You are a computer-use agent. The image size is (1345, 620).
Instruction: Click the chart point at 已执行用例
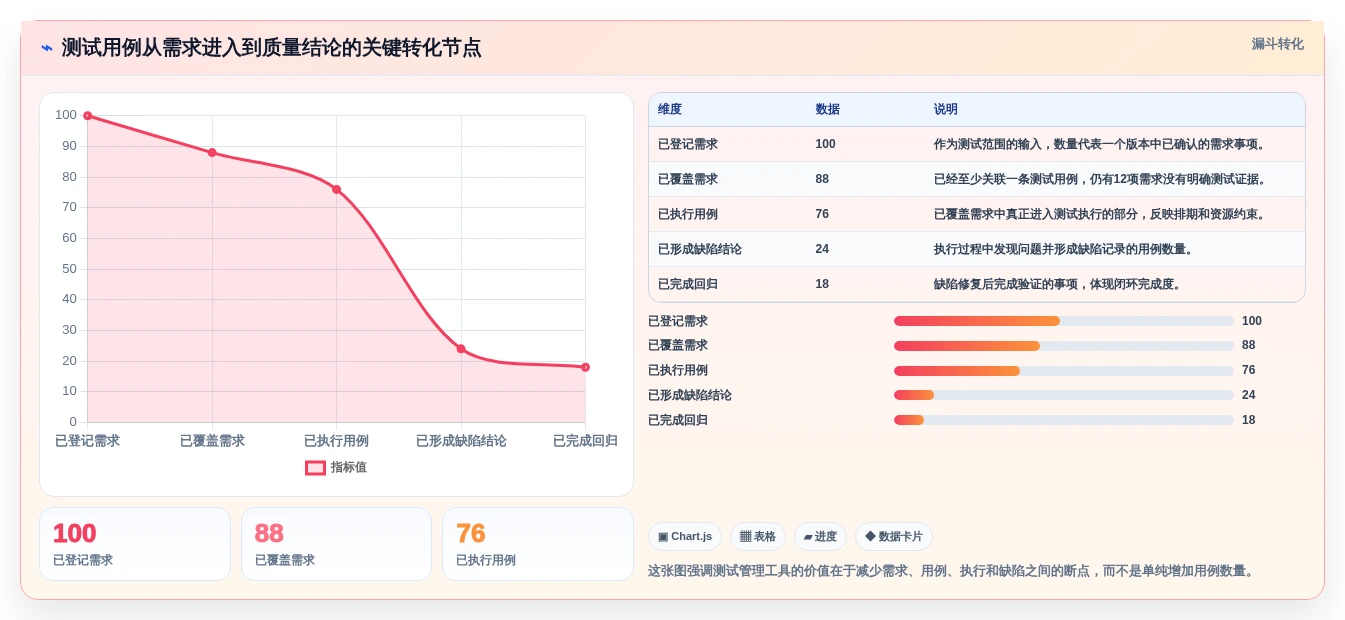[336, 189]
